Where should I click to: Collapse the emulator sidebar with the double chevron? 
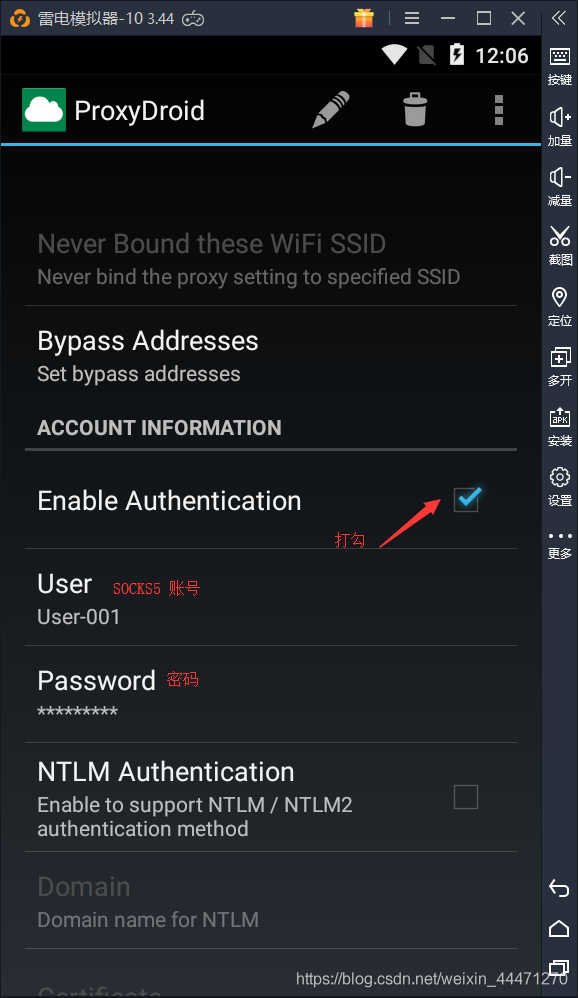click(558, 16)
